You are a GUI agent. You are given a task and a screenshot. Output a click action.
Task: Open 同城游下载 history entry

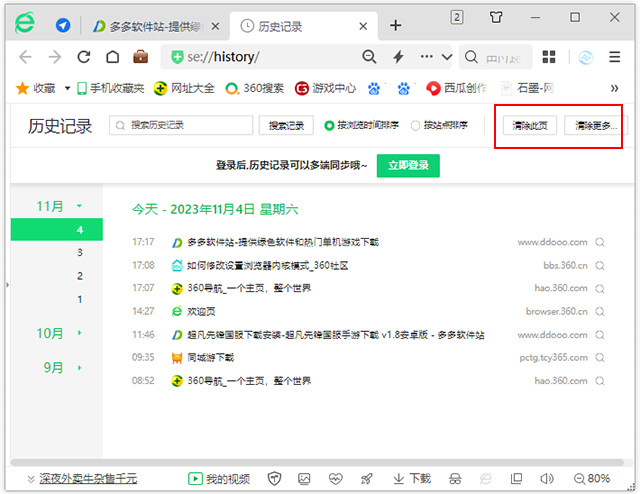coord(211,358)
